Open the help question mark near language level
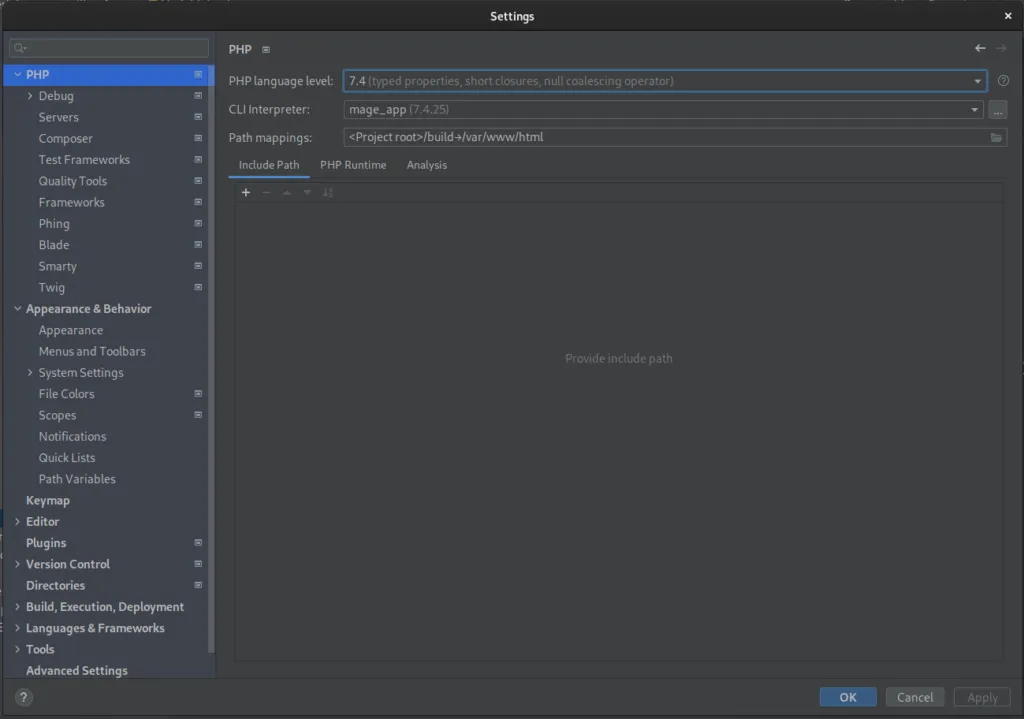The width and height of the screenshot is (1024, 719). [x=1004, y=80]
